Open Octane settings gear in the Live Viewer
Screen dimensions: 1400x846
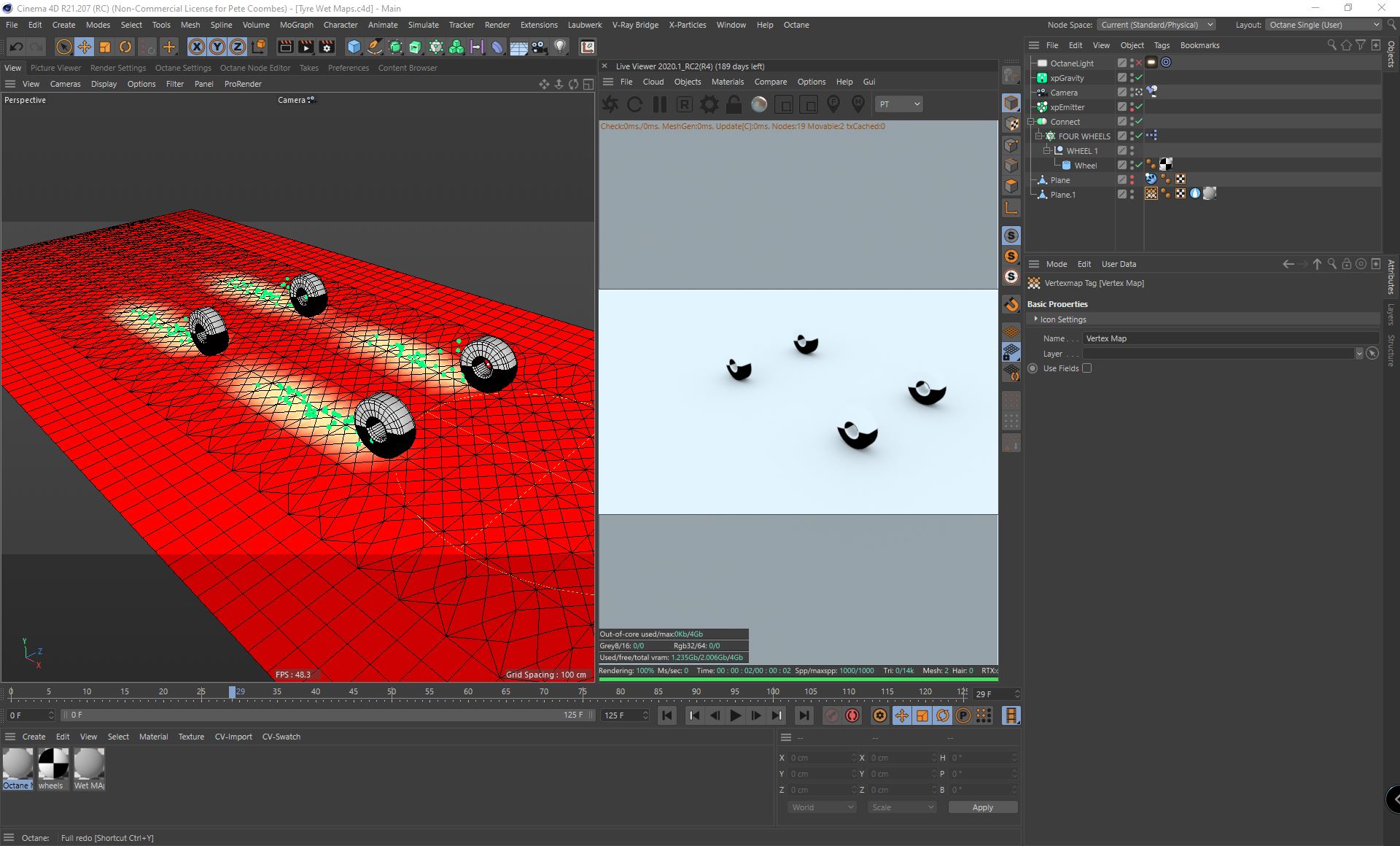pos(709,104)
